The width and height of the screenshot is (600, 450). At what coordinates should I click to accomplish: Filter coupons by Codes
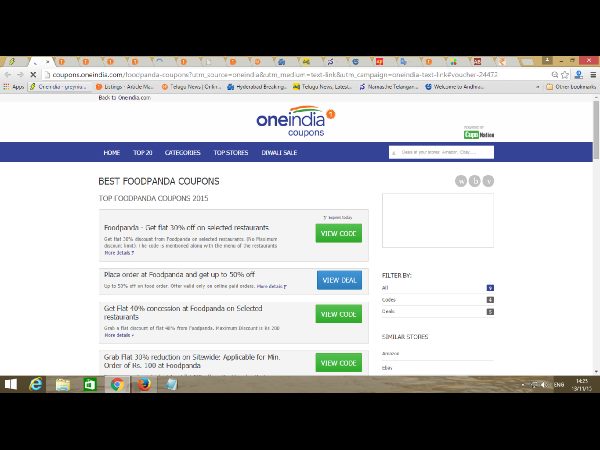389,299
